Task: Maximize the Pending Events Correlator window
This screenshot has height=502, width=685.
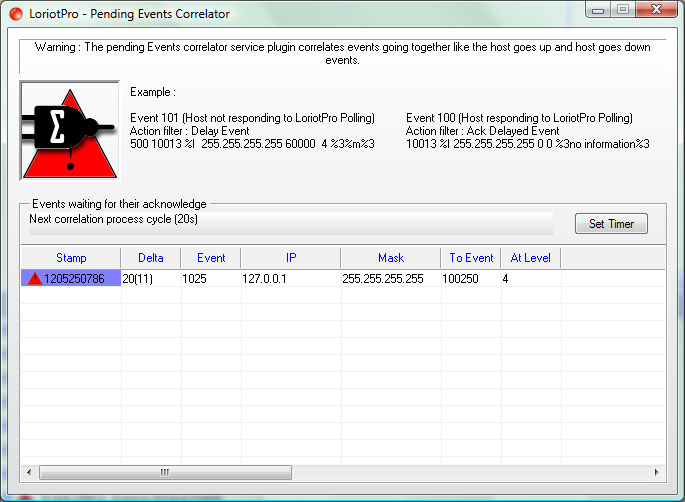Action: (623, 10)
